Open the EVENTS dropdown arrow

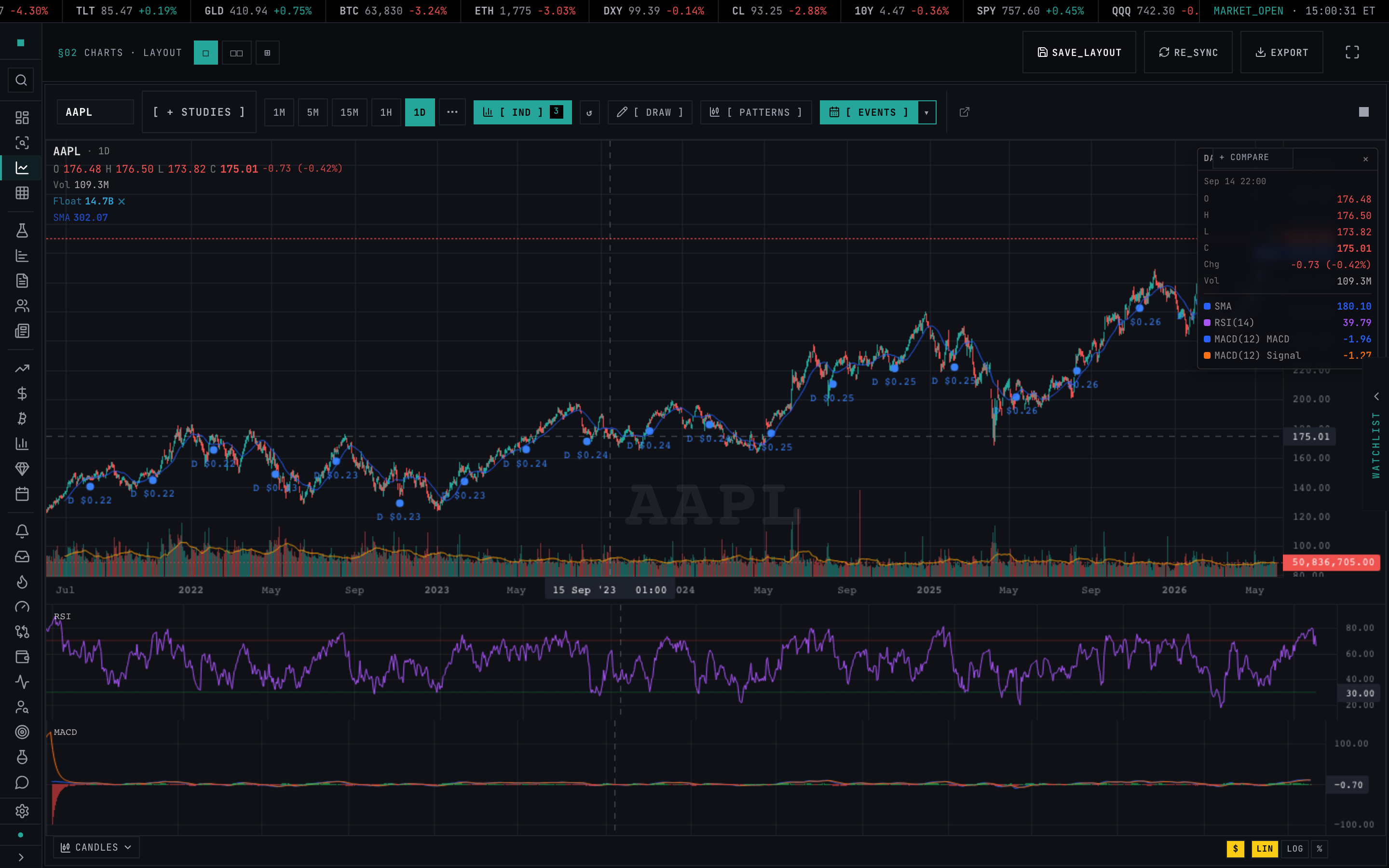point(927,112)
